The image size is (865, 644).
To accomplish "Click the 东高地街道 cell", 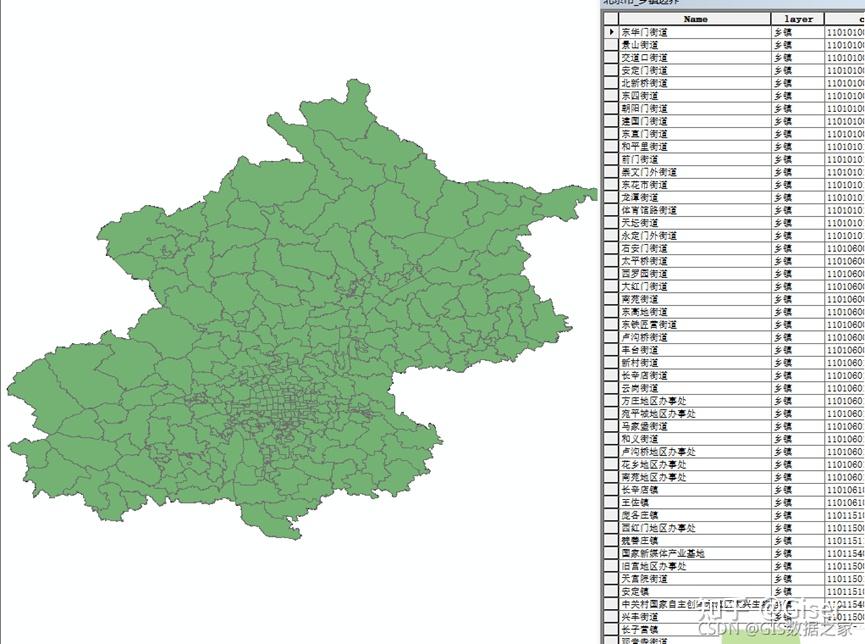I will pos(695,312).
